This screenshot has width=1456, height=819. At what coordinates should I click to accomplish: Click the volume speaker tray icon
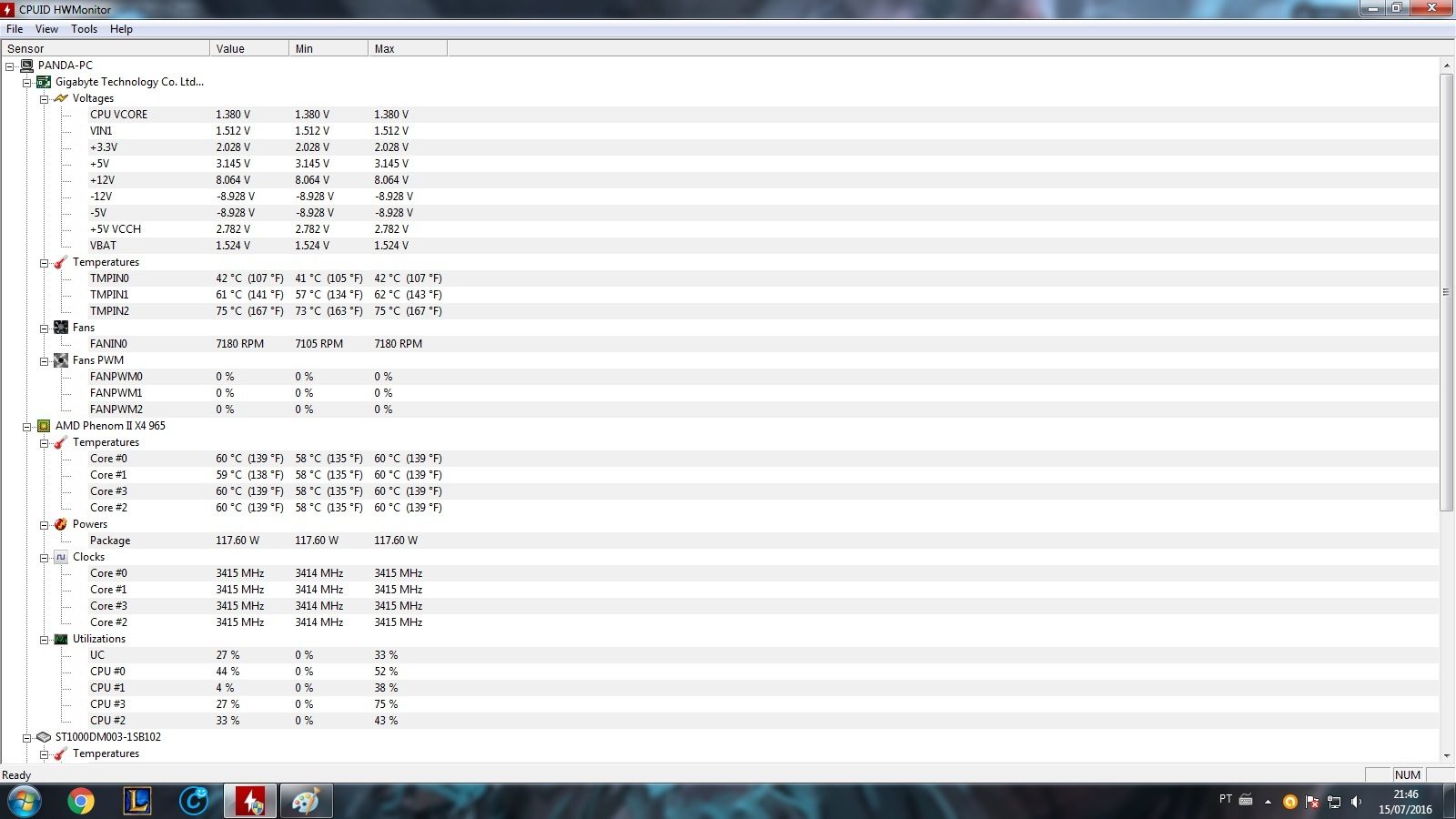click(1356, 802)
